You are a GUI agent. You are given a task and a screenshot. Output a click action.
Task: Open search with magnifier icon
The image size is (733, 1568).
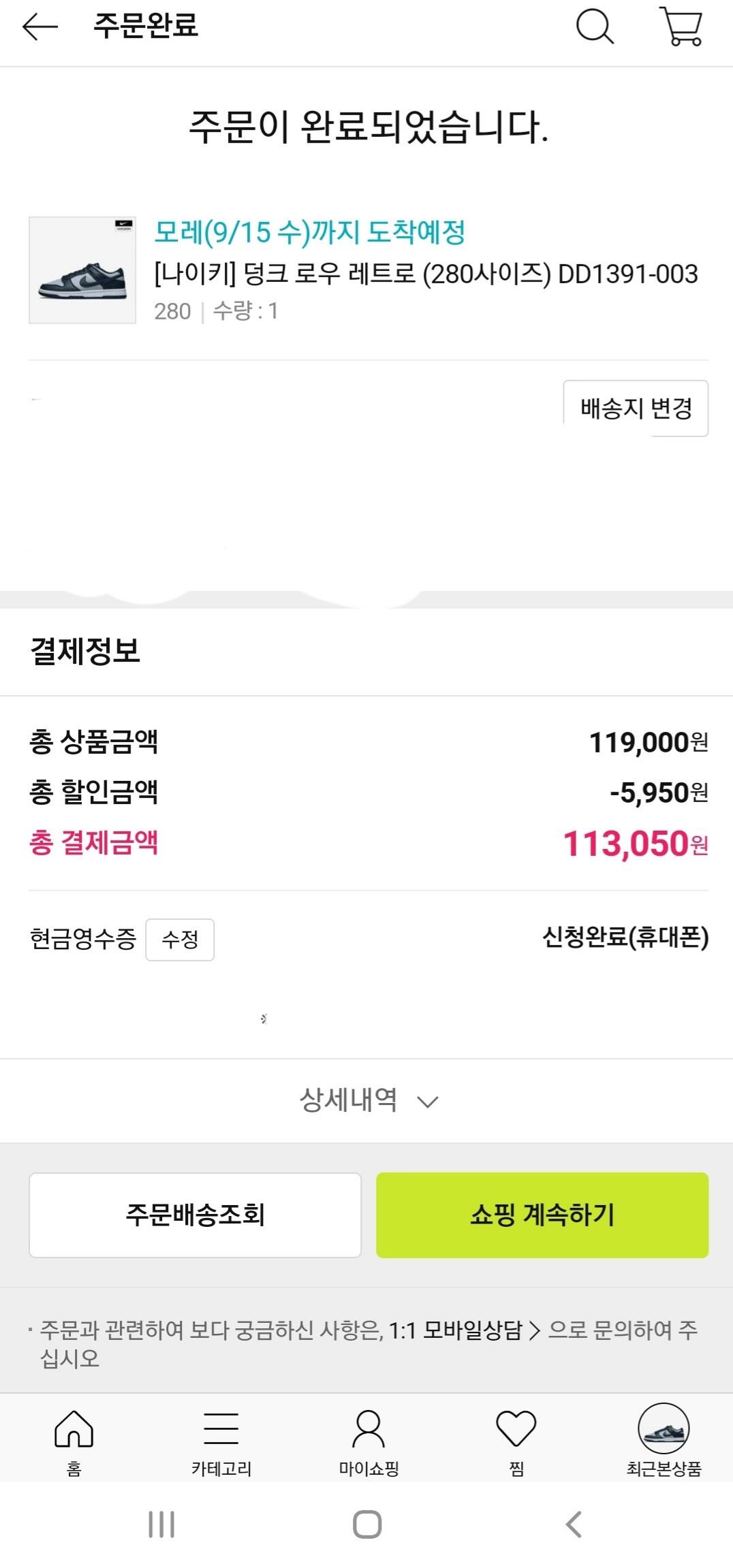[595, 27]
